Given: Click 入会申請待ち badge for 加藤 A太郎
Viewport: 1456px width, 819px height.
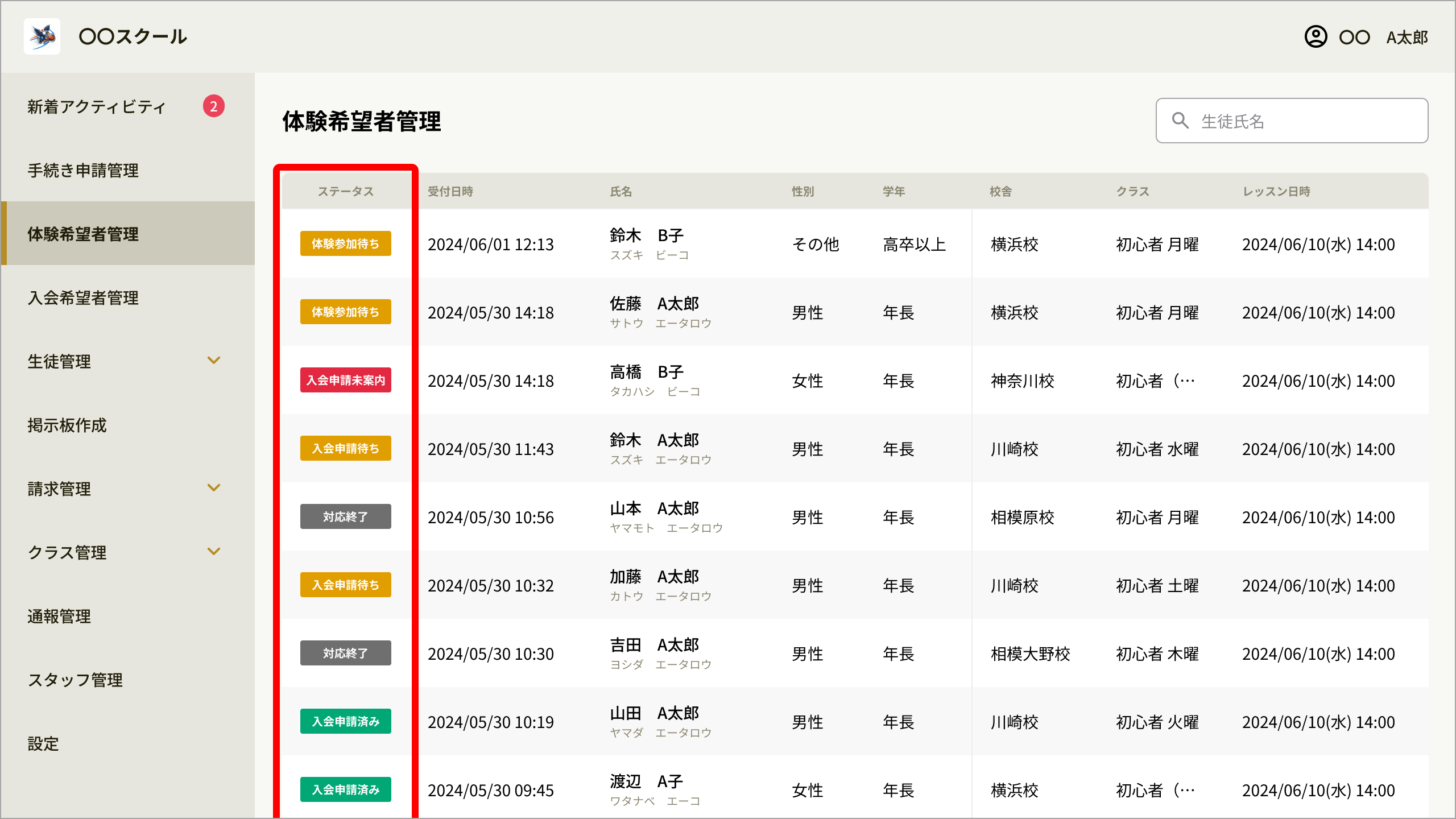Looking at the screenshot, I should coord(346,585).
